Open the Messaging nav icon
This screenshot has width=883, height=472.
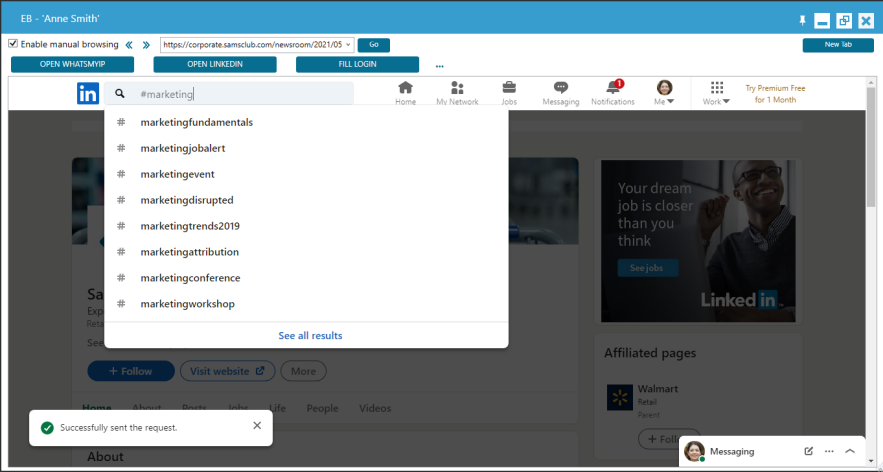560,88
